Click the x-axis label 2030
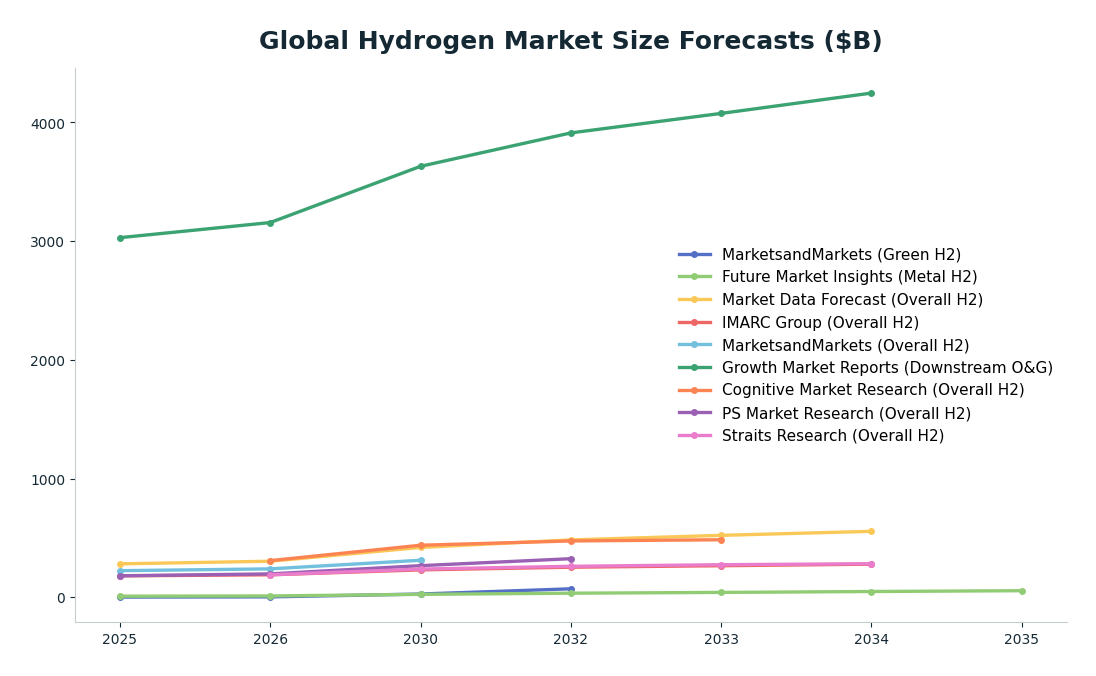The width and height of the screenshot is (1096, 676). pos(421,640)
